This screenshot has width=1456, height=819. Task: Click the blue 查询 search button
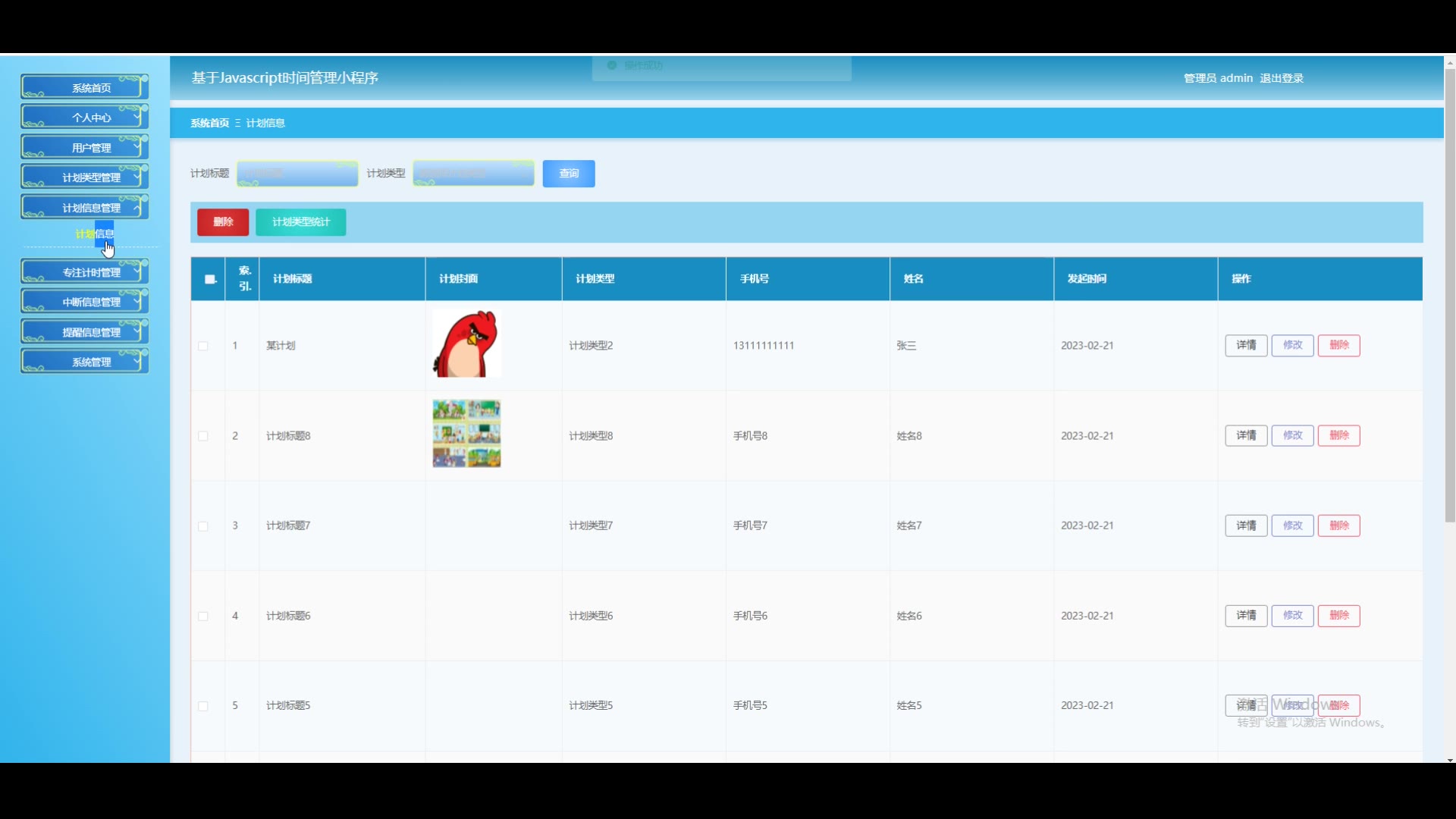(x=569, y=174)
